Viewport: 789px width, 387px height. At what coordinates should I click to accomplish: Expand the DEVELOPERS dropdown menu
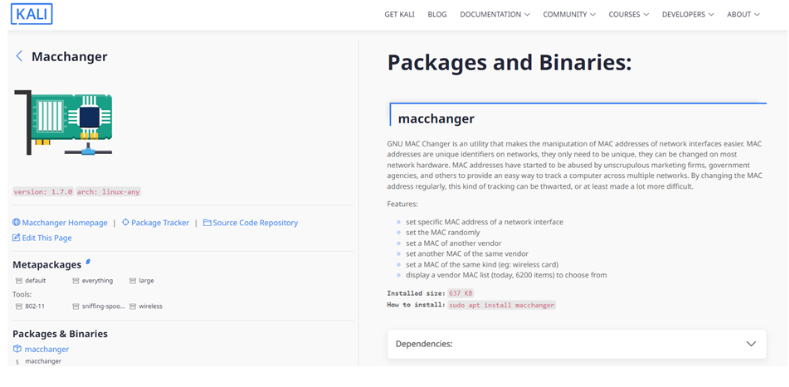688,14
